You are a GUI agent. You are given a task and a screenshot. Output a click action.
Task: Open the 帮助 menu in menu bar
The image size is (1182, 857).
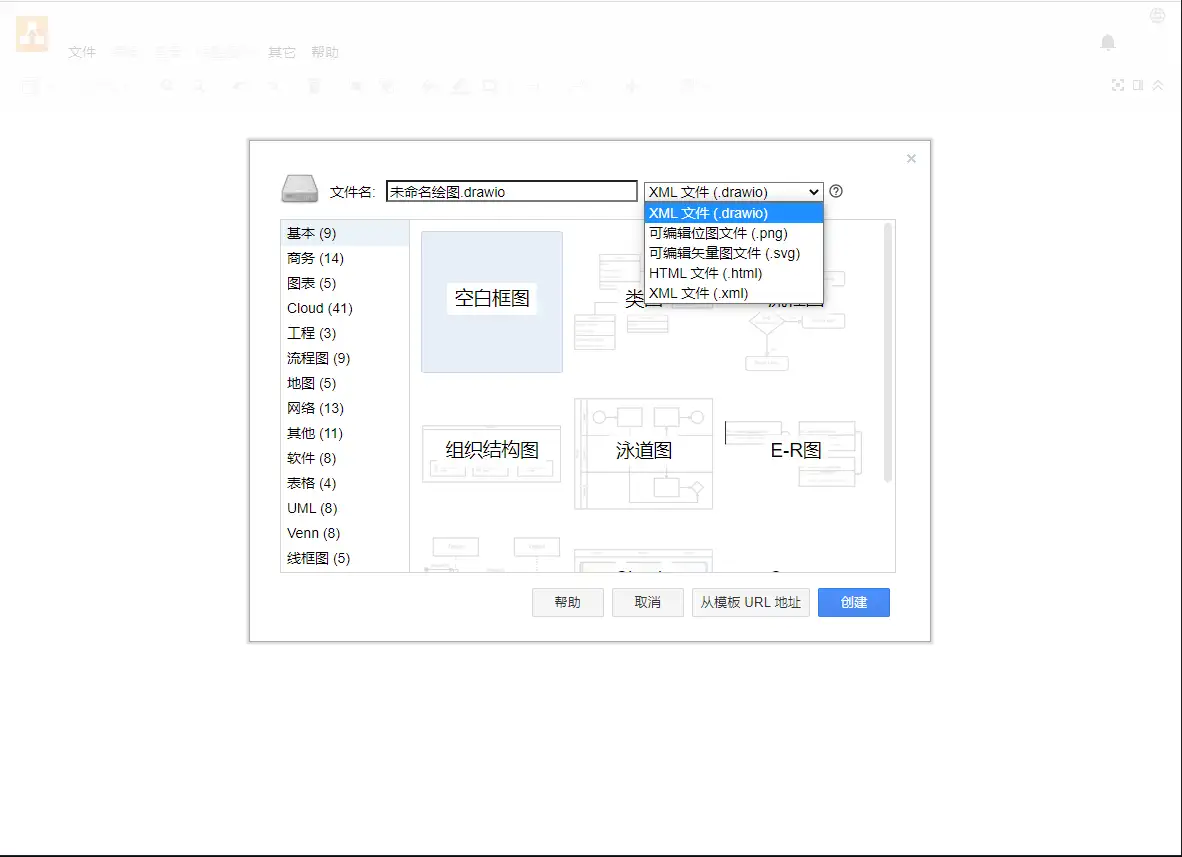pyautogui.click(x=325, y=52)
